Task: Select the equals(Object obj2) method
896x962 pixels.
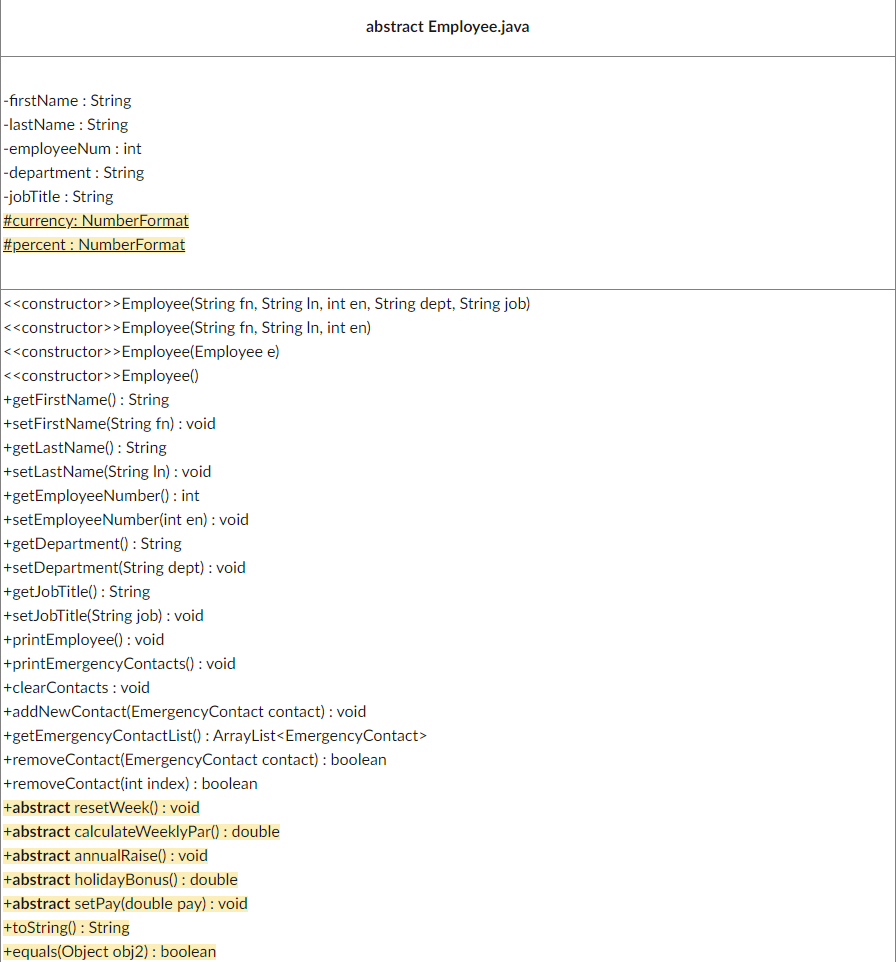Action: click(x=110, y=951)
